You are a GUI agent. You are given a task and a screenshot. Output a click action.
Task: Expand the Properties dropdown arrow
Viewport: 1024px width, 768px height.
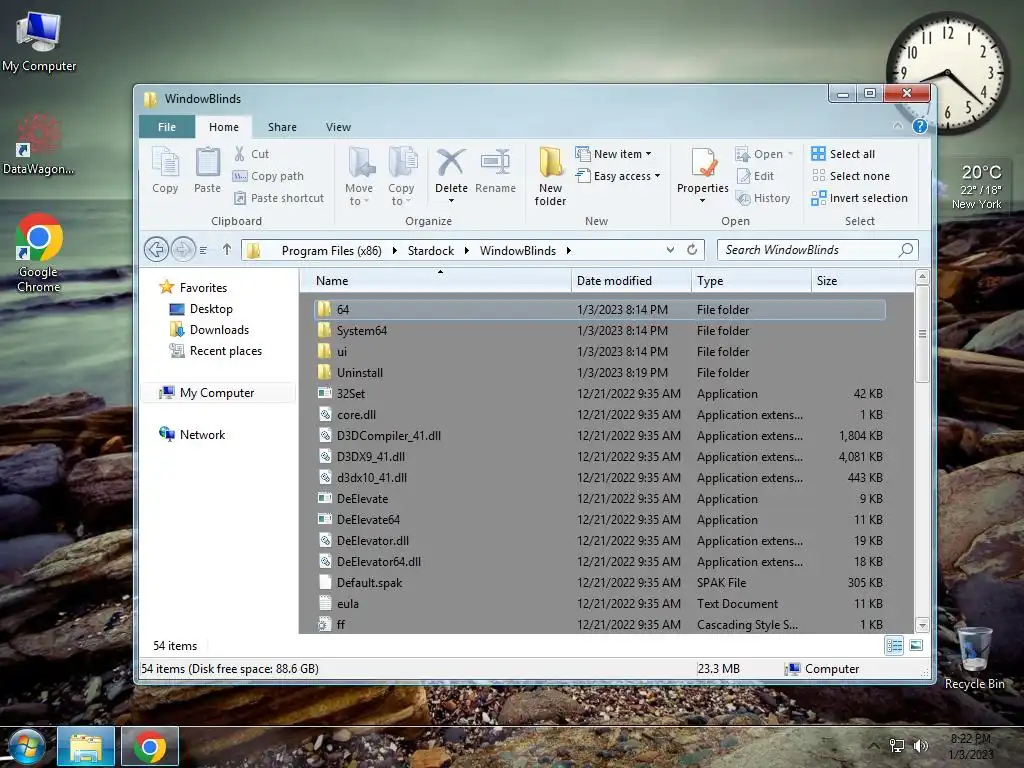(x=703, y=200)
